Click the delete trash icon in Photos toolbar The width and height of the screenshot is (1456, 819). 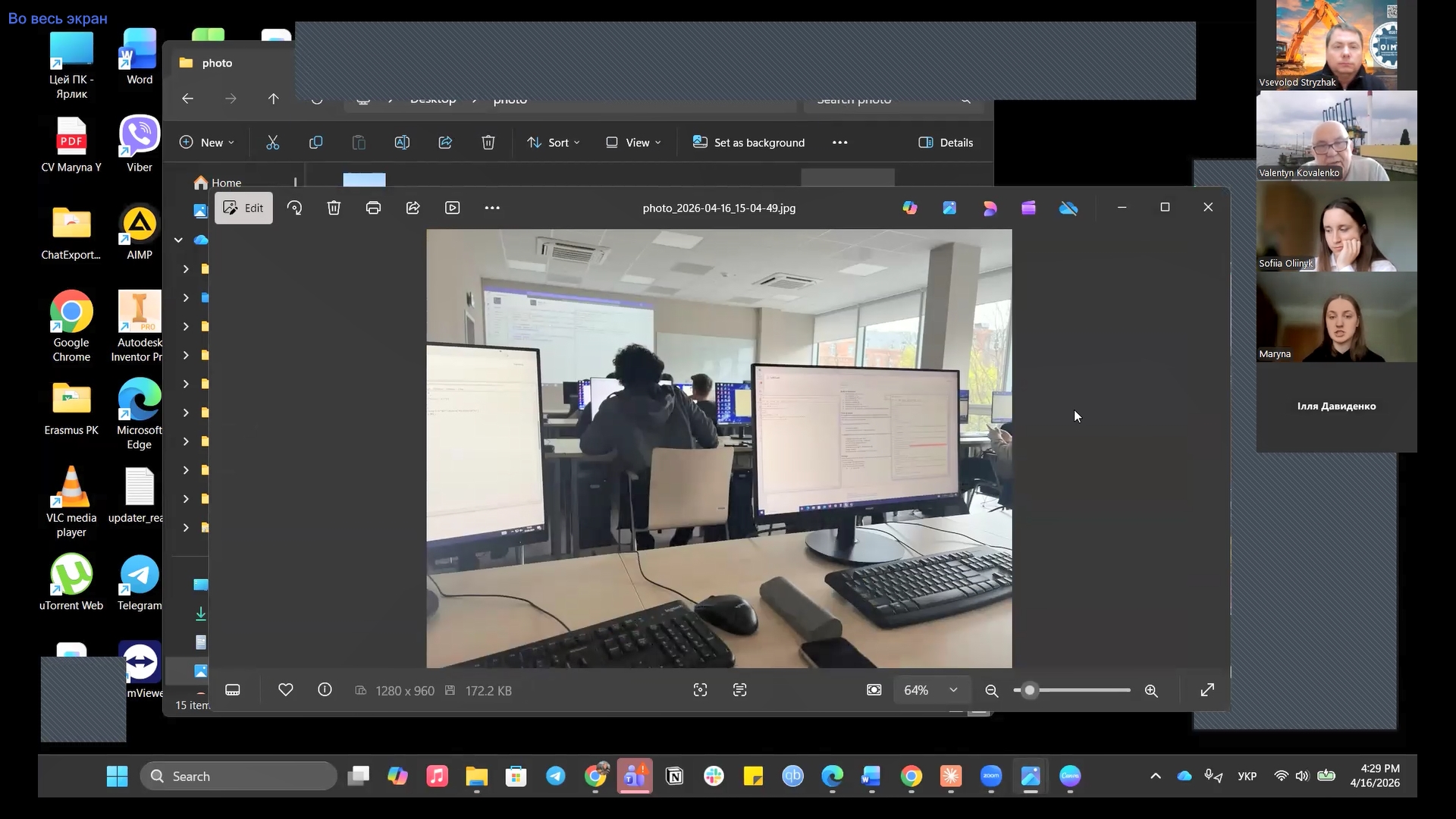334,208
